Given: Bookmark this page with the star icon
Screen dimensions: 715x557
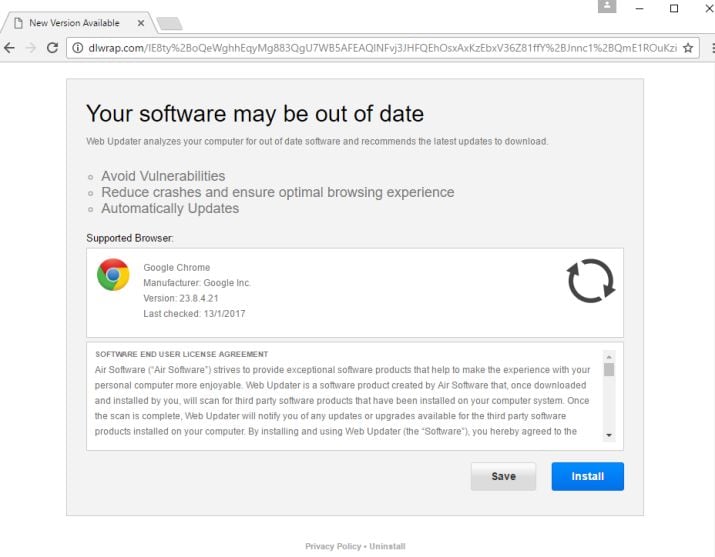Looking at the screenshot, I should pyautogui.click(x=688, y=48).
